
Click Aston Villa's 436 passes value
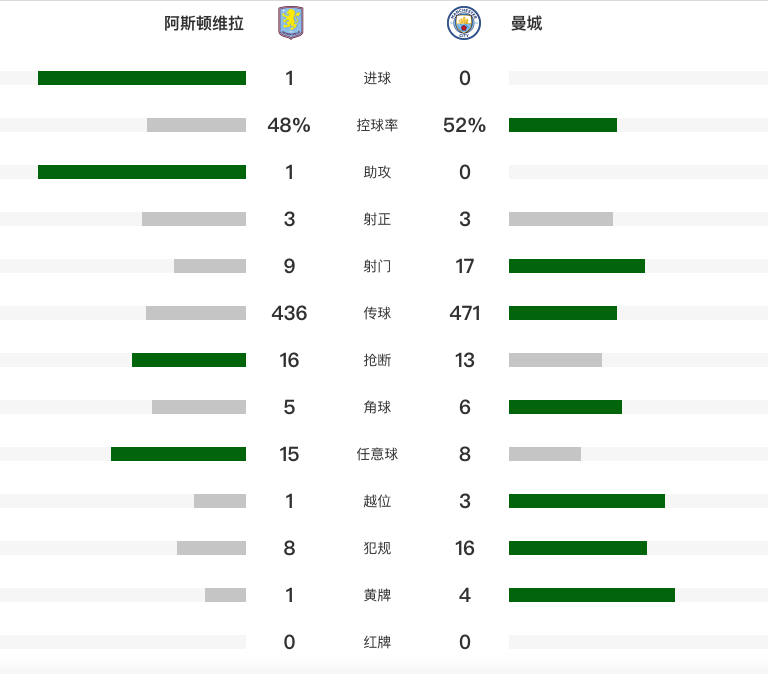[289, 313]
